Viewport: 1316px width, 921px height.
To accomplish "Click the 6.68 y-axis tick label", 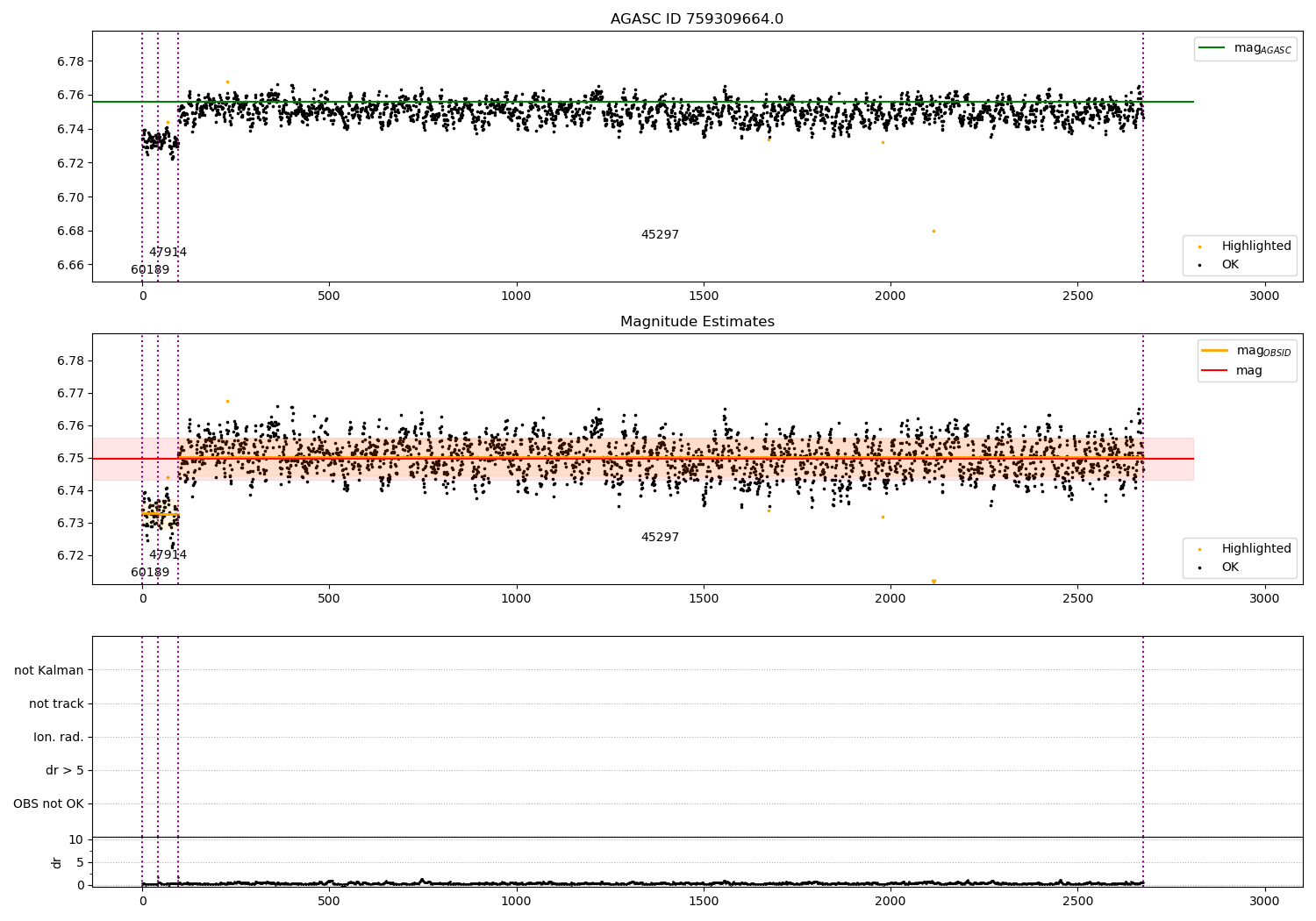I will coord(70,232).
